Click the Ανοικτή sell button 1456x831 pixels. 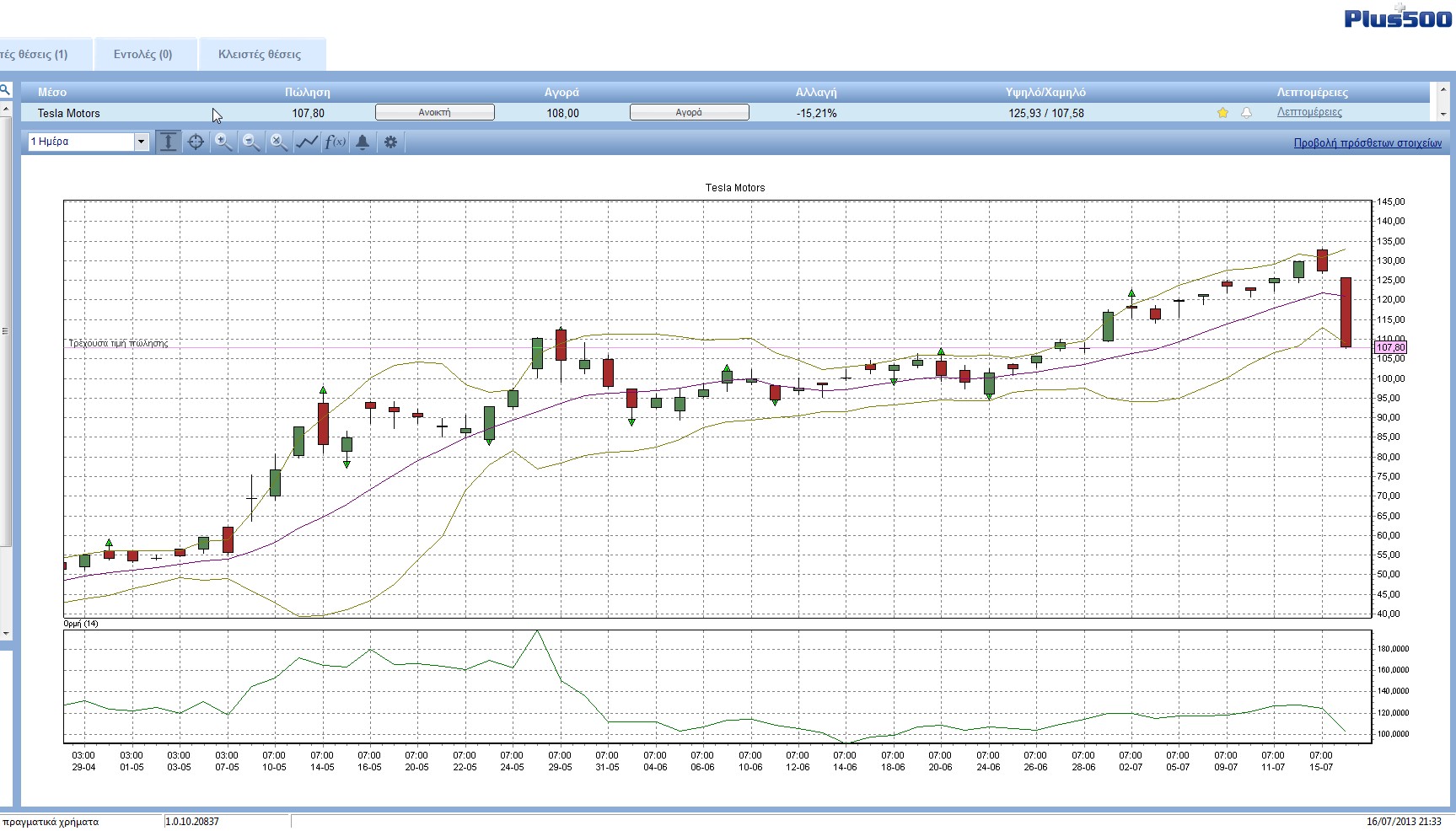[435, 112]
